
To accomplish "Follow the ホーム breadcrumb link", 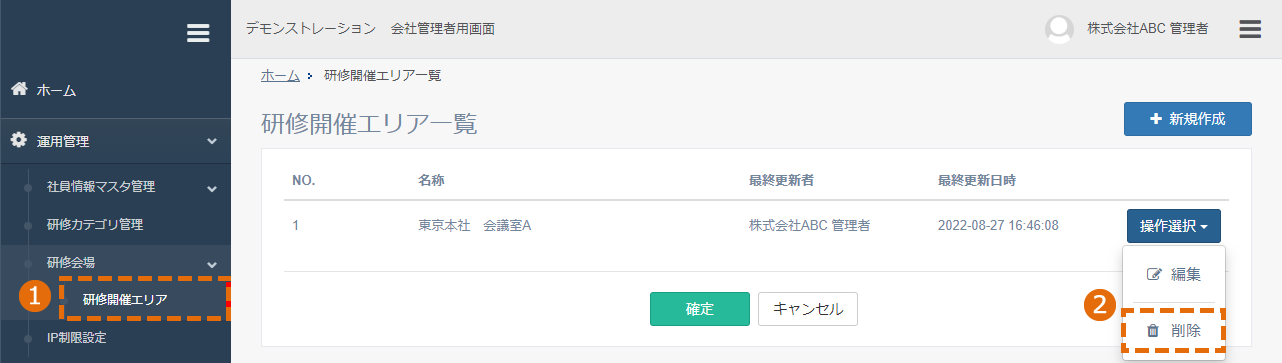I will [x=280, y=75].
